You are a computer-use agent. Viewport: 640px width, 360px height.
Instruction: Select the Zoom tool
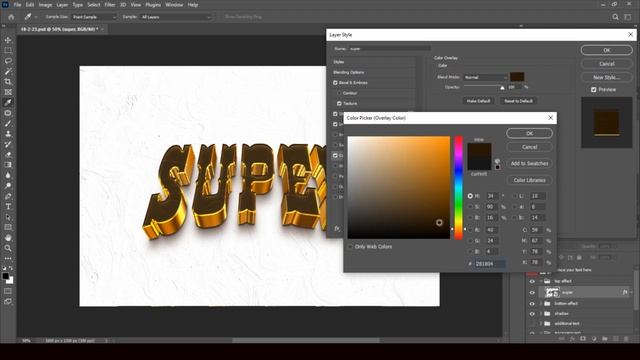(8, 248)
